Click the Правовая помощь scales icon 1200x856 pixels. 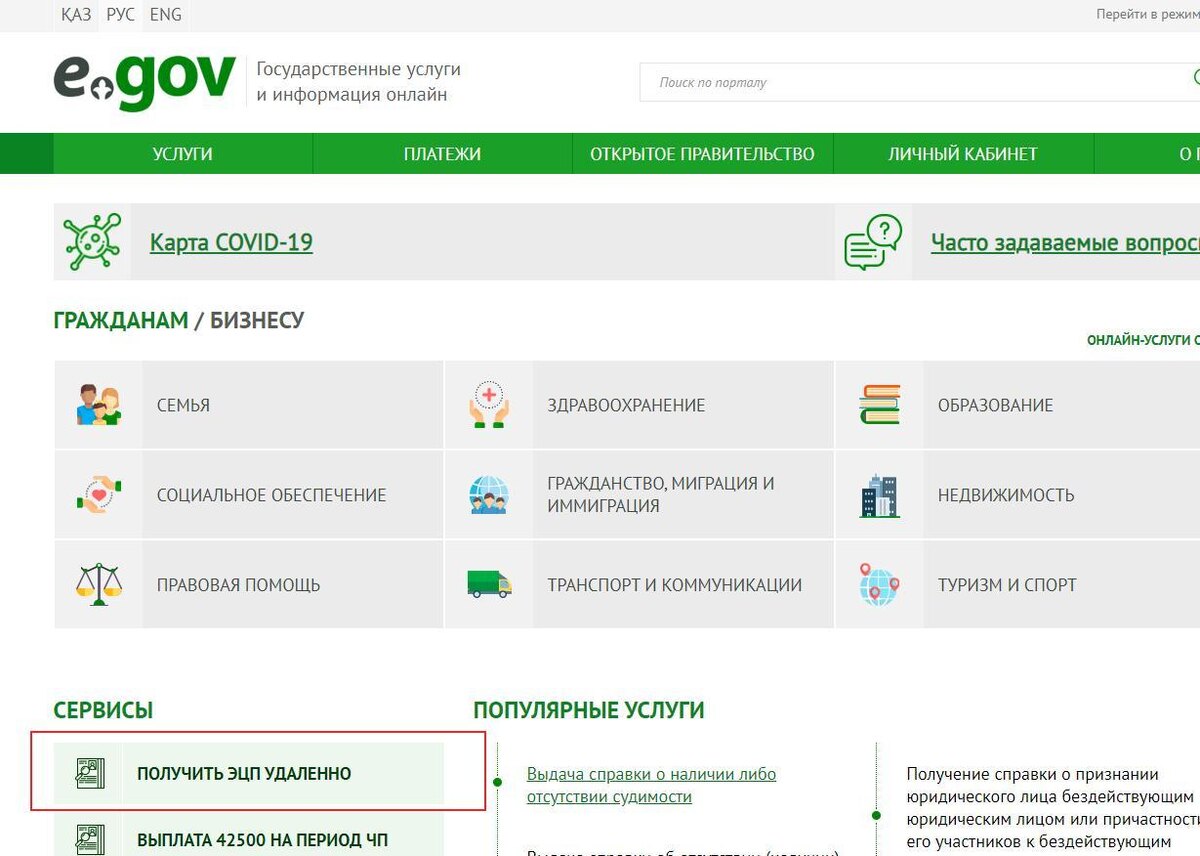98,584
